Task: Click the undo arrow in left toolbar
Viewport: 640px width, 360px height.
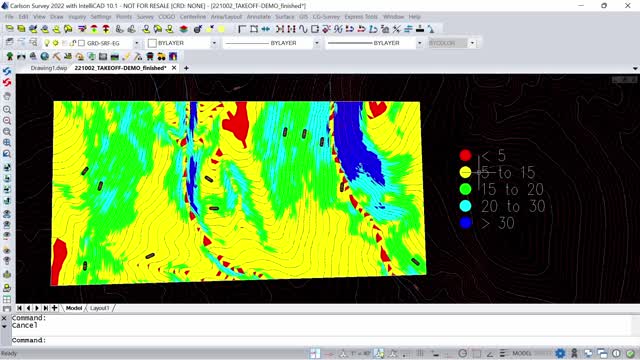Action: [x=7, y=71]
